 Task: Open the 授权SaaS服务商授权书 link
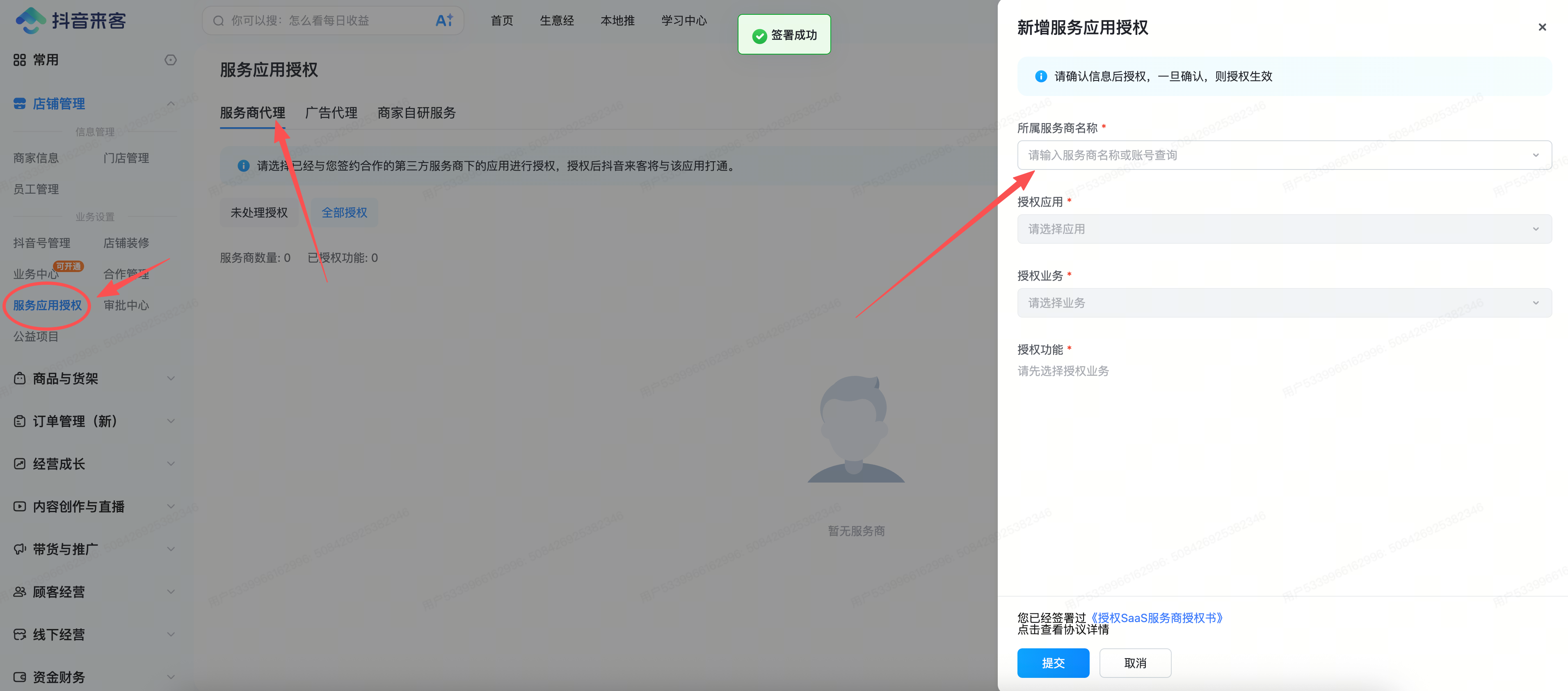pos(1156,618)
